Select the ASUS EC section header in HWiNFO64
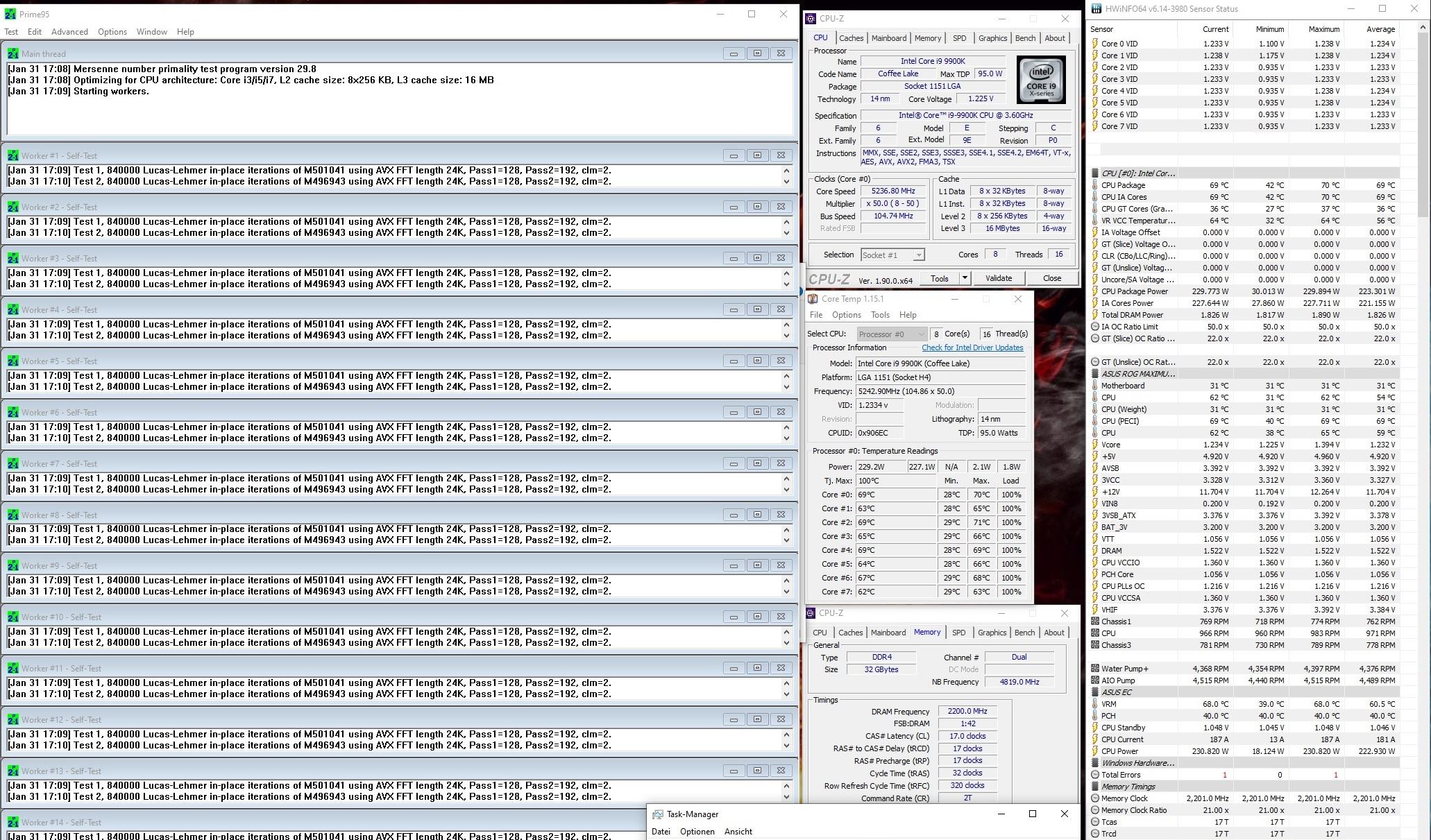Screen dimensions: 1431x840 tap(1244, 692)
